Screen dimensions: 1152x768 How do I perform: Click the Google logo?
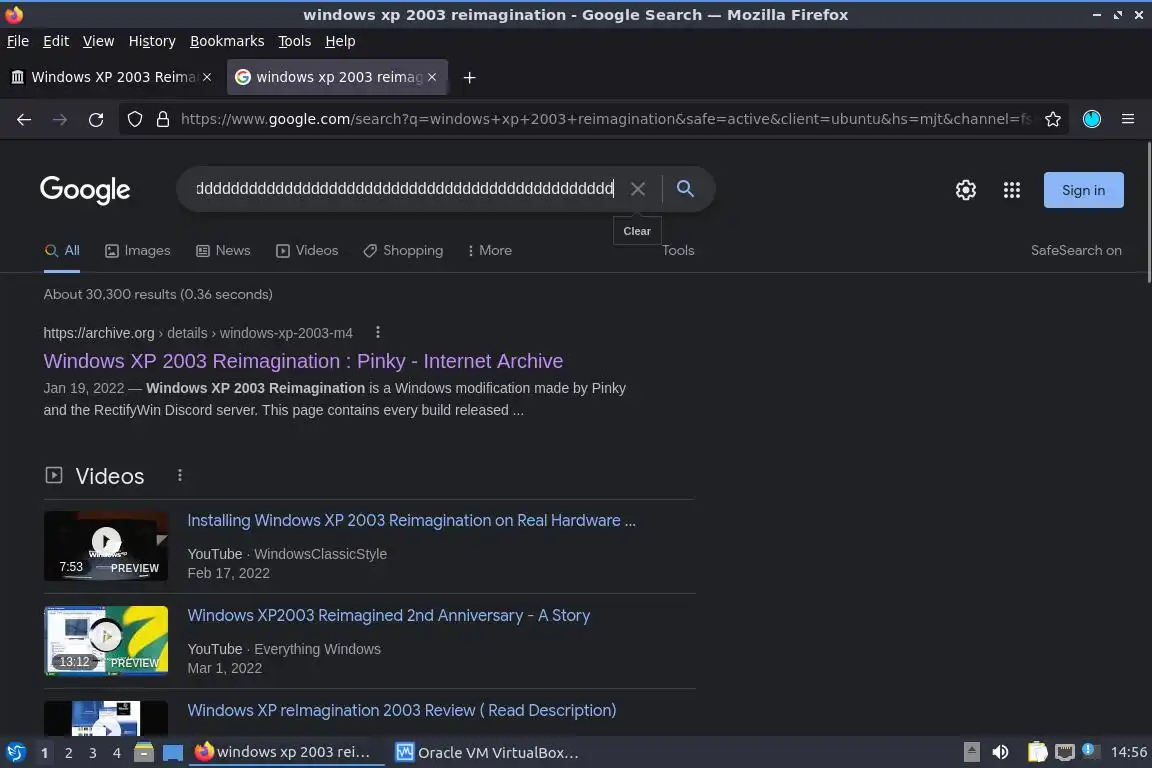(x=85, y=190)
